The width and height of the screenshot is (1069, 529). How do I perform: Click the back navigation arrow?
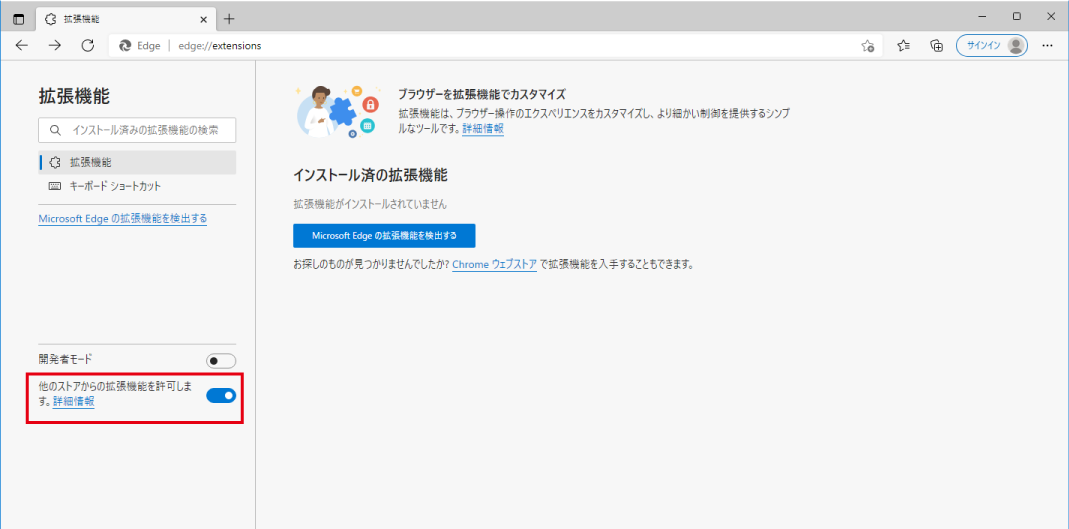point(22,46)
